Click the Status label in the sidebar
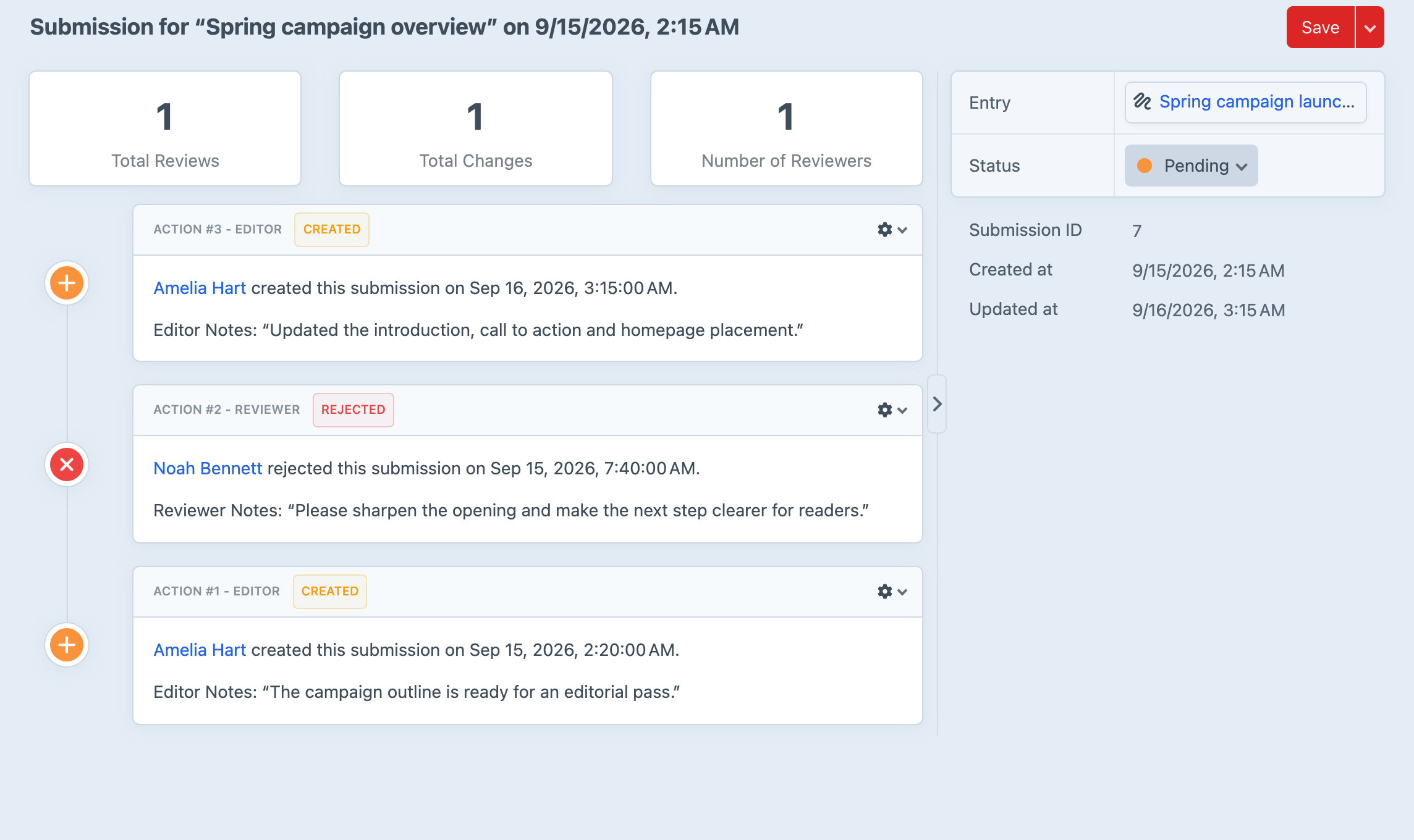 [994, 166]
